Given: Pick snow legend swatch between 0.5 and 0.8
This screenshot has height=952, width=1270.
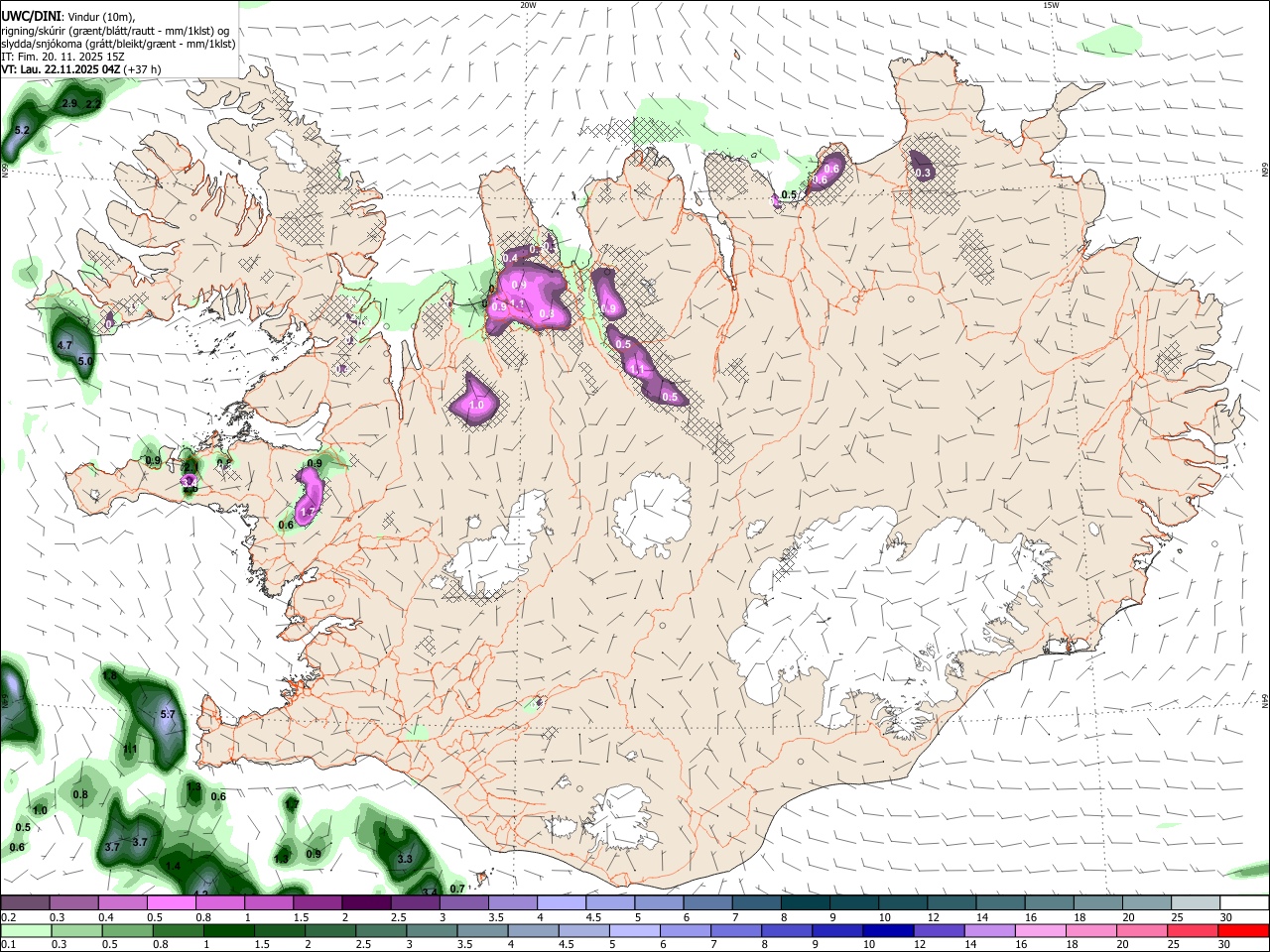Looking at the screenshot, I should 171,902.
